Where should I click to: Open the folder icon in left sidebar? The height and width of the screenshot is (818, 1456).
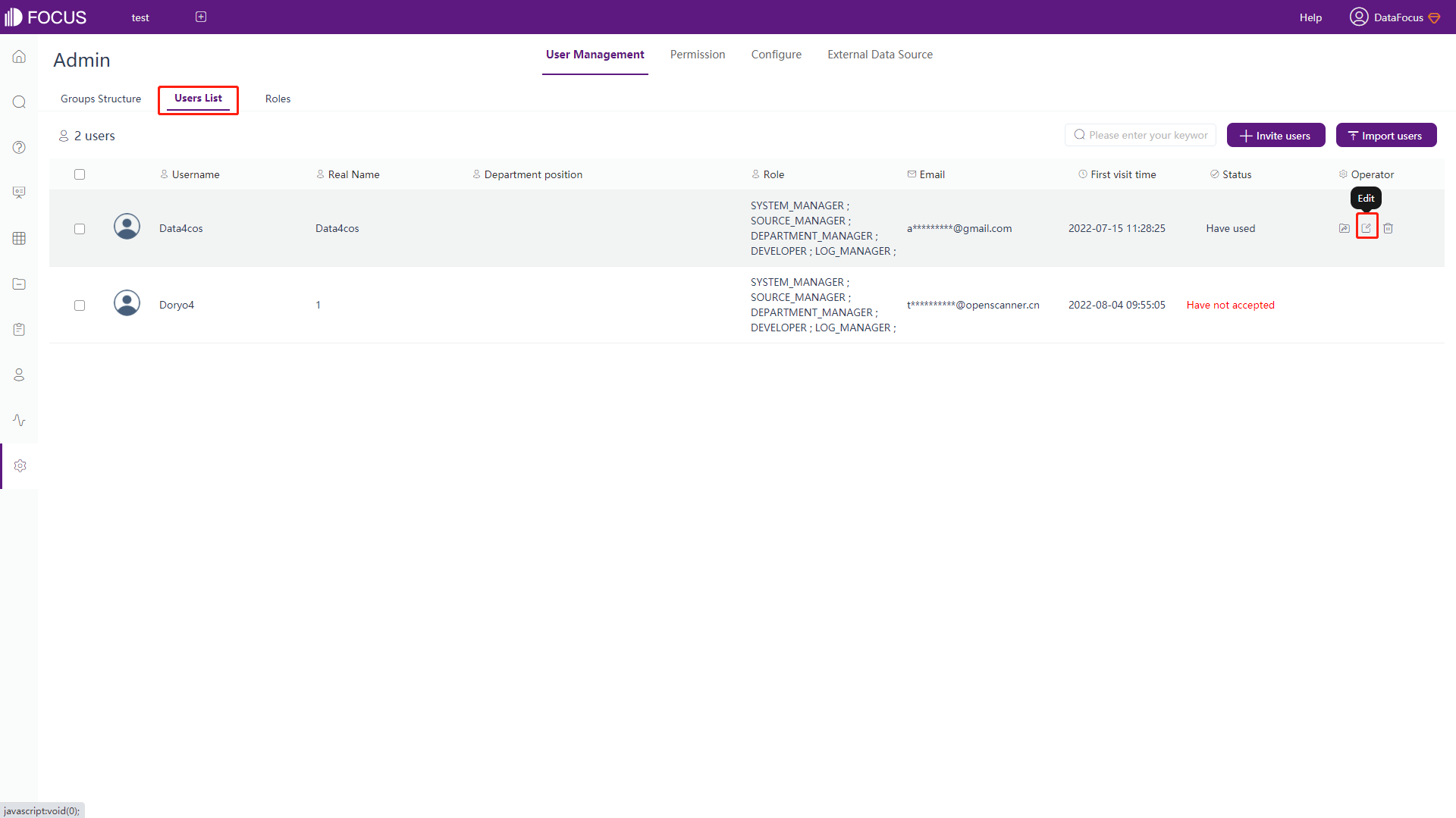[x=19, y=284]
